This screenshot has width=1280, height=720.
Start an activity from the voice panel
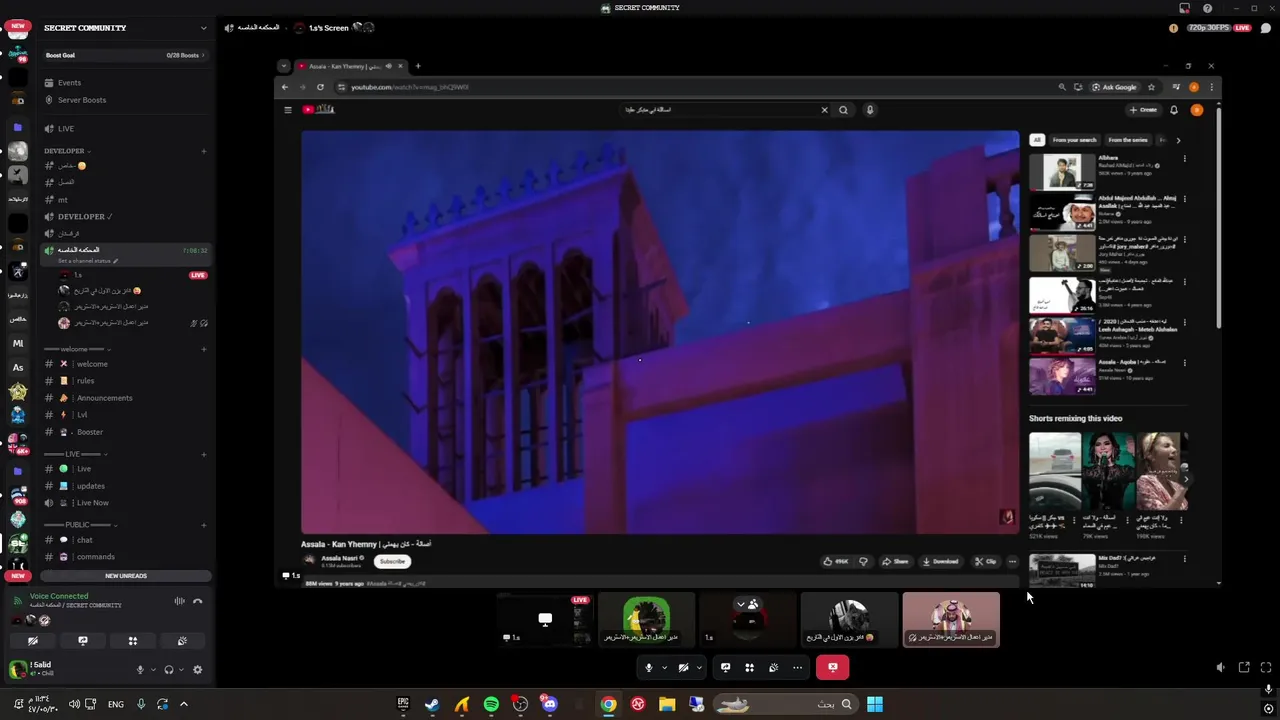point(132,641)
